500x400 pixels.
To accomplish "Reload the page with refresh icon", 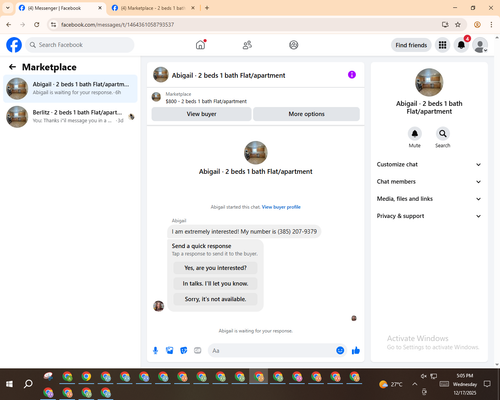I will pos(37,24).
